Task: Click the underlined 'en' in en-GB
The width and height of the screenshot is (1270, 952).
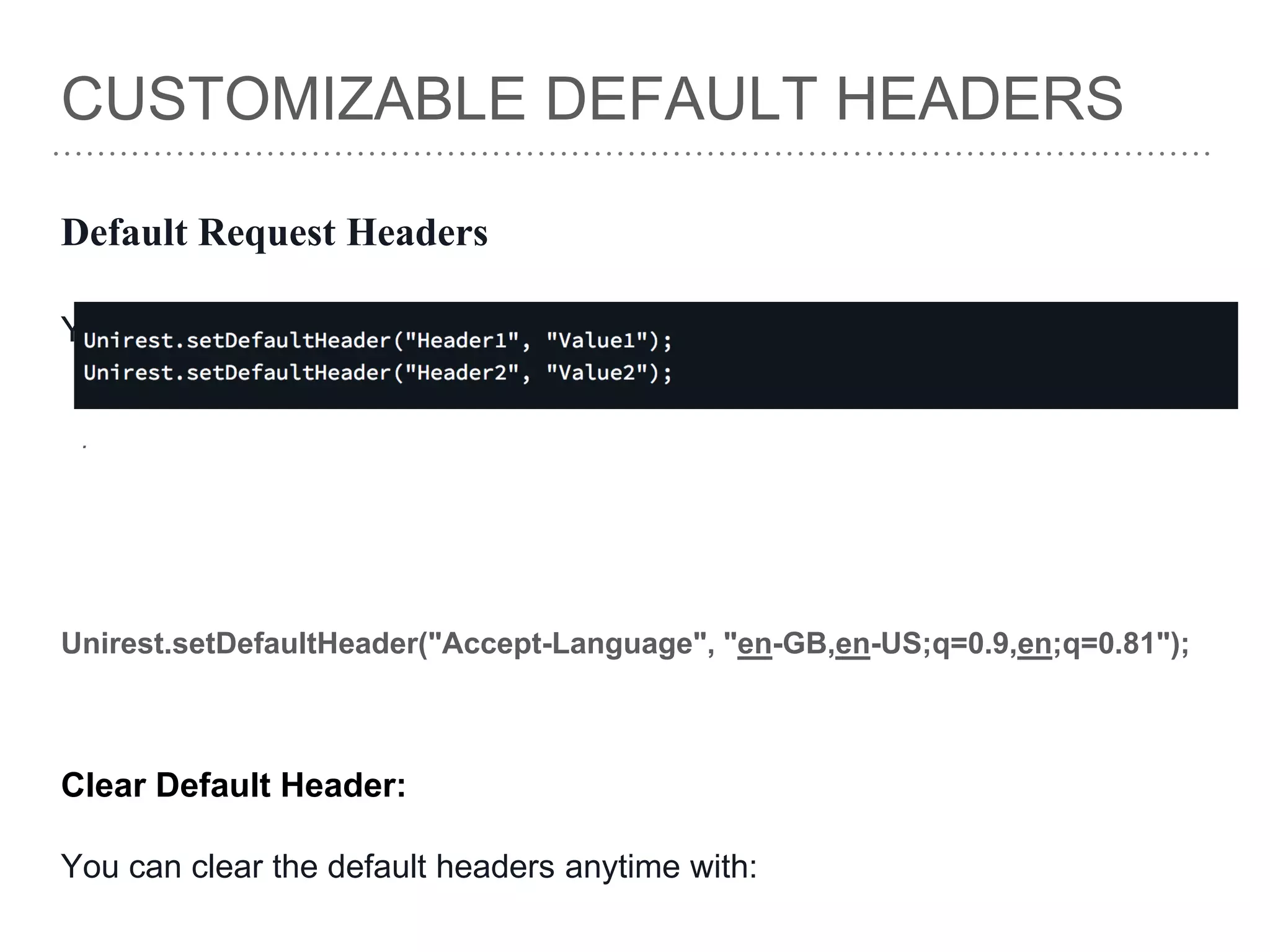Action: 754,645
